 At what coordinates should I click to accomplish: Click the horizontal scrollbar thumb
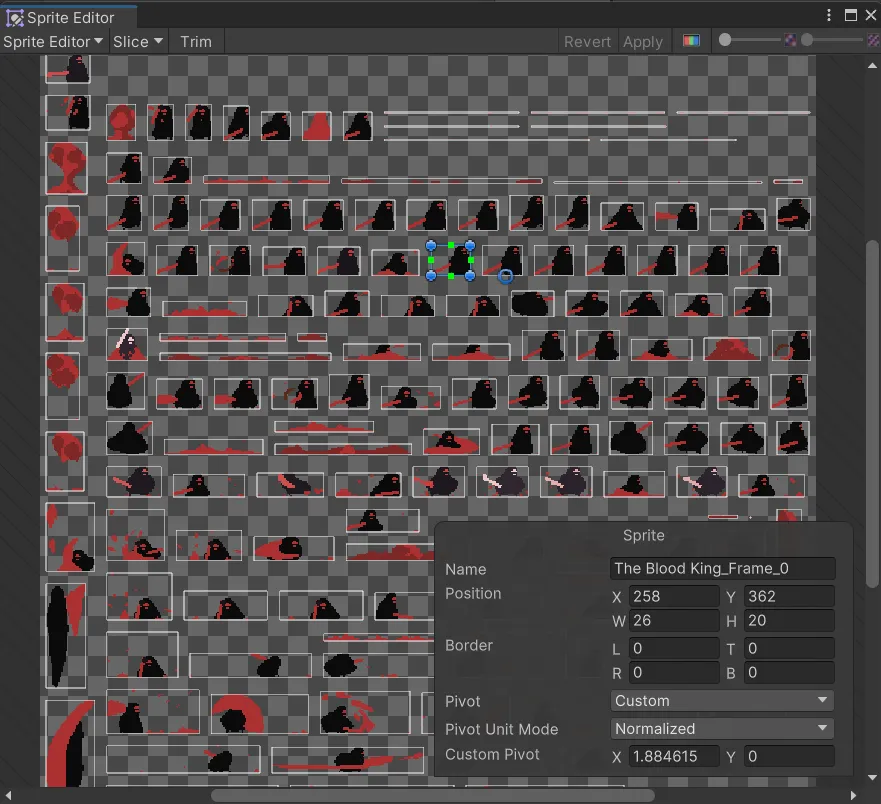click(433, 796)
